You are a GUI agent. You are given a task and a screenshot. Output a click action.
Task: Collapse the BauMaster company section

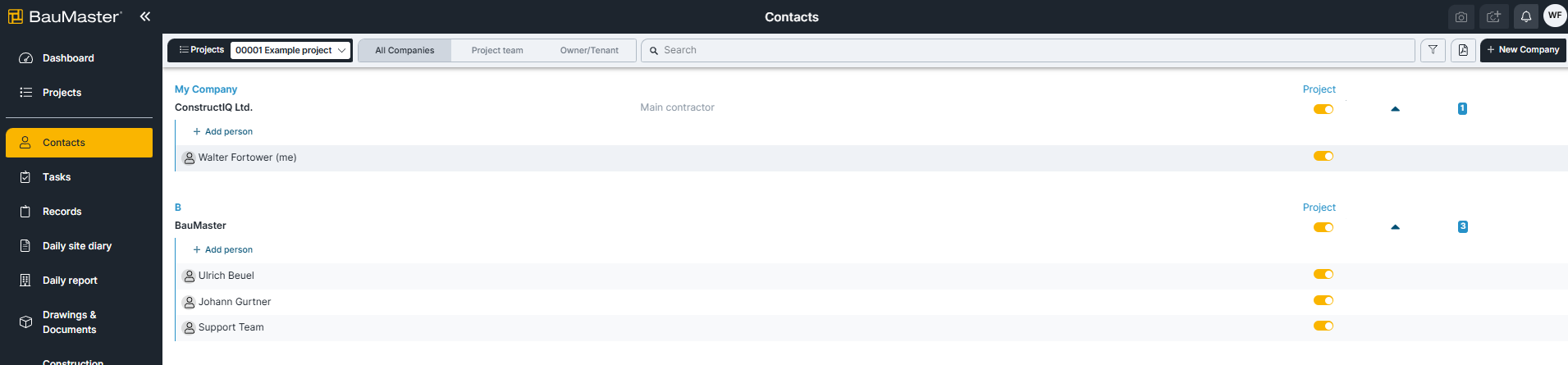point(1395,227)
